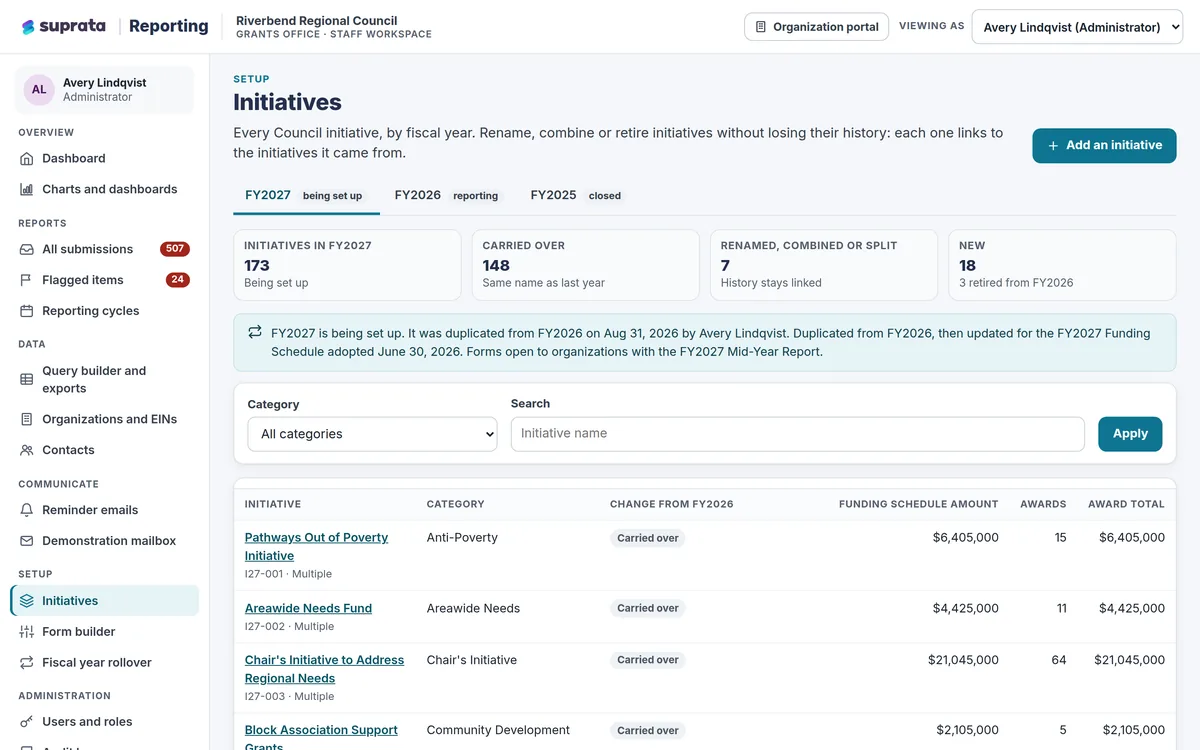Click the 507 submissions count badge

pyautogui.click(x=175, y=249)
